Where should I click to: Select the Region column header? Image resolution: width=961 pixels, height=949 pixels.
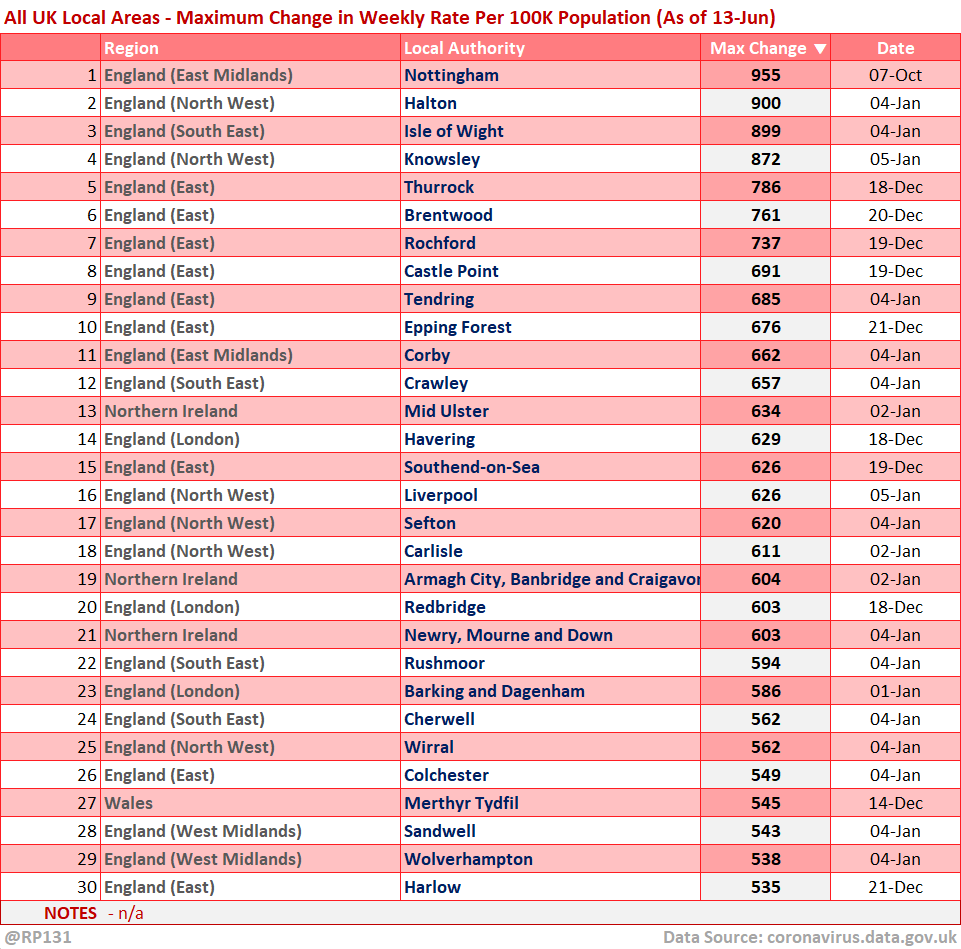pos(132,48)
